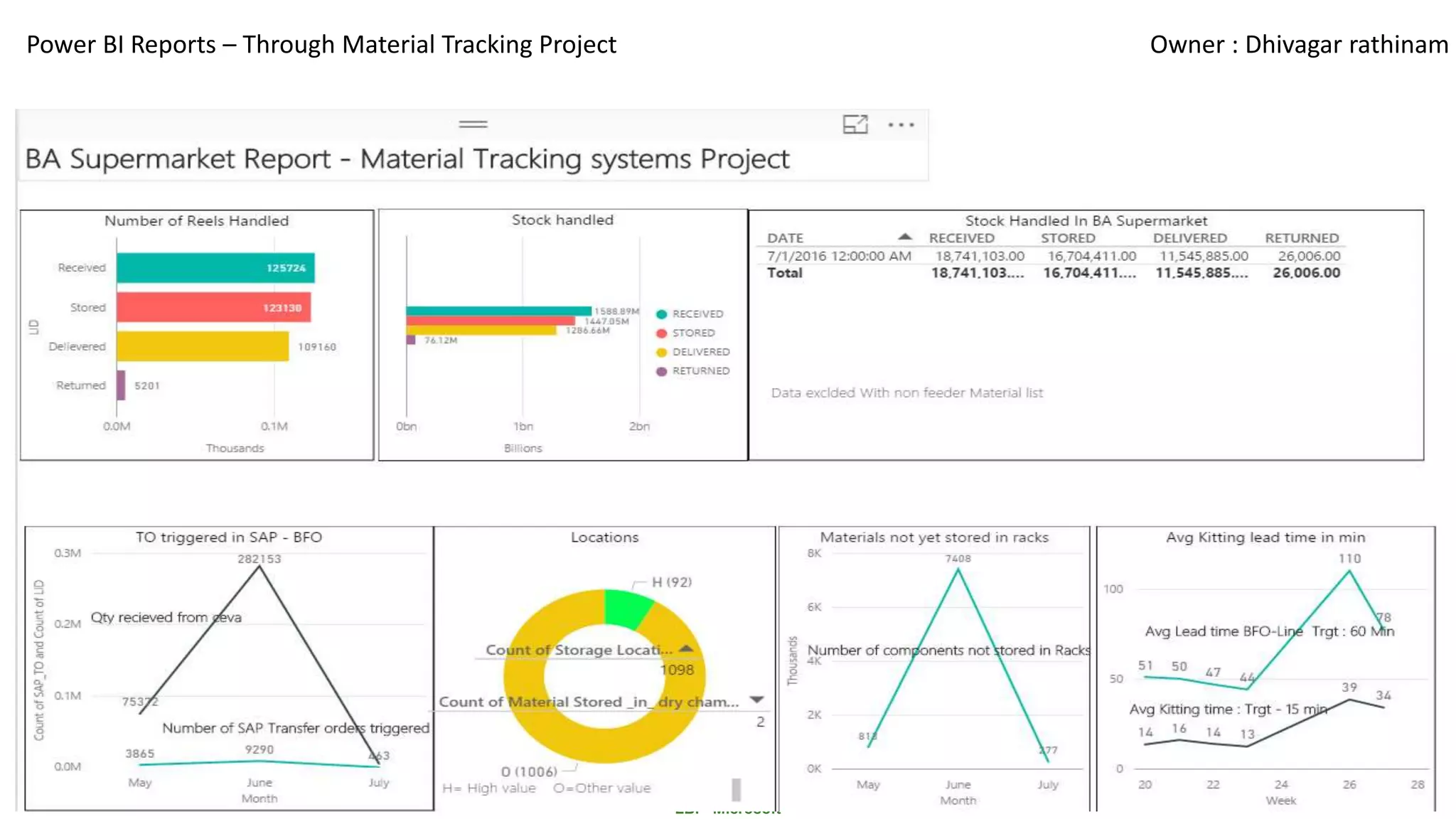Image resolution: width=1456 pixels, height=819 pixels.
Task: Click Materials not yet stored in racks title
Action: (x=934, y=537)
